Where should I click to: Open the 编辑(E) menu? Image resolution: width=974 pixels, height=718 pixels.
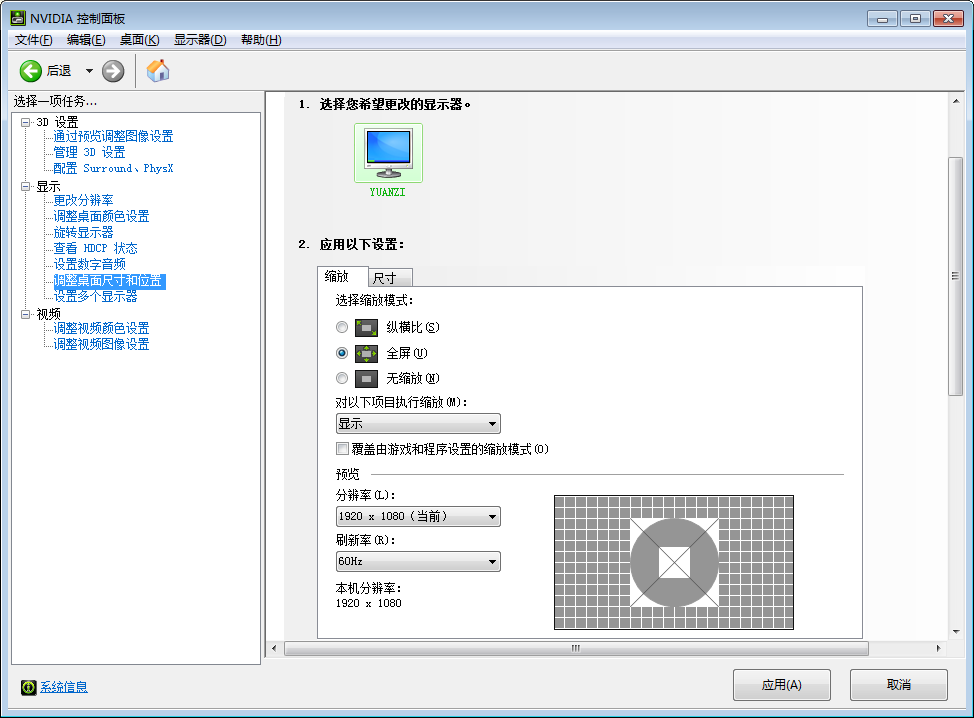click(86, 40)
